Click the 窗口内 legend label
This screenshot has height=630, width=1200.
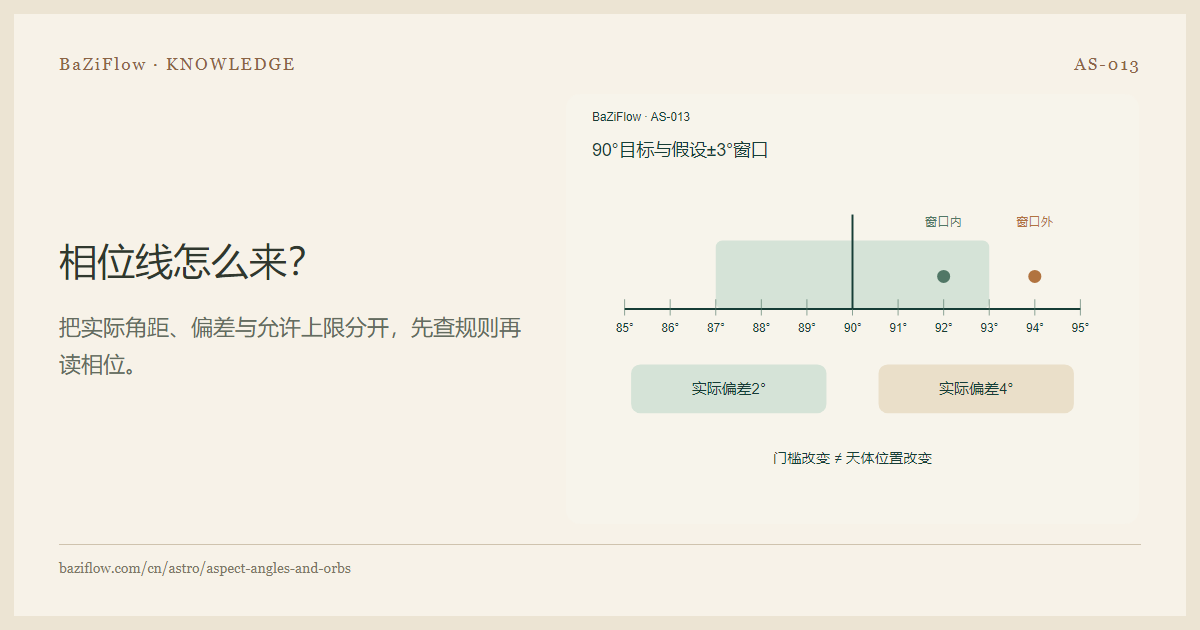click(943, 222)
